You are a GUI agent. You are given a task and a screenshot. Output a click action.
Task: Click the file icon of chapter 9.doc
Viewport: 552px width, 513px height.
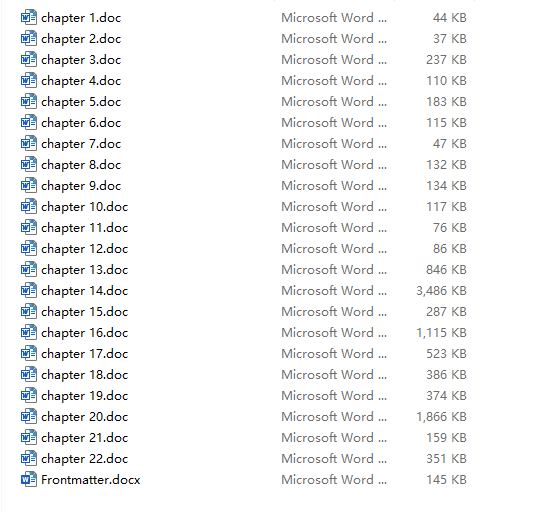(x=29, y=186)
